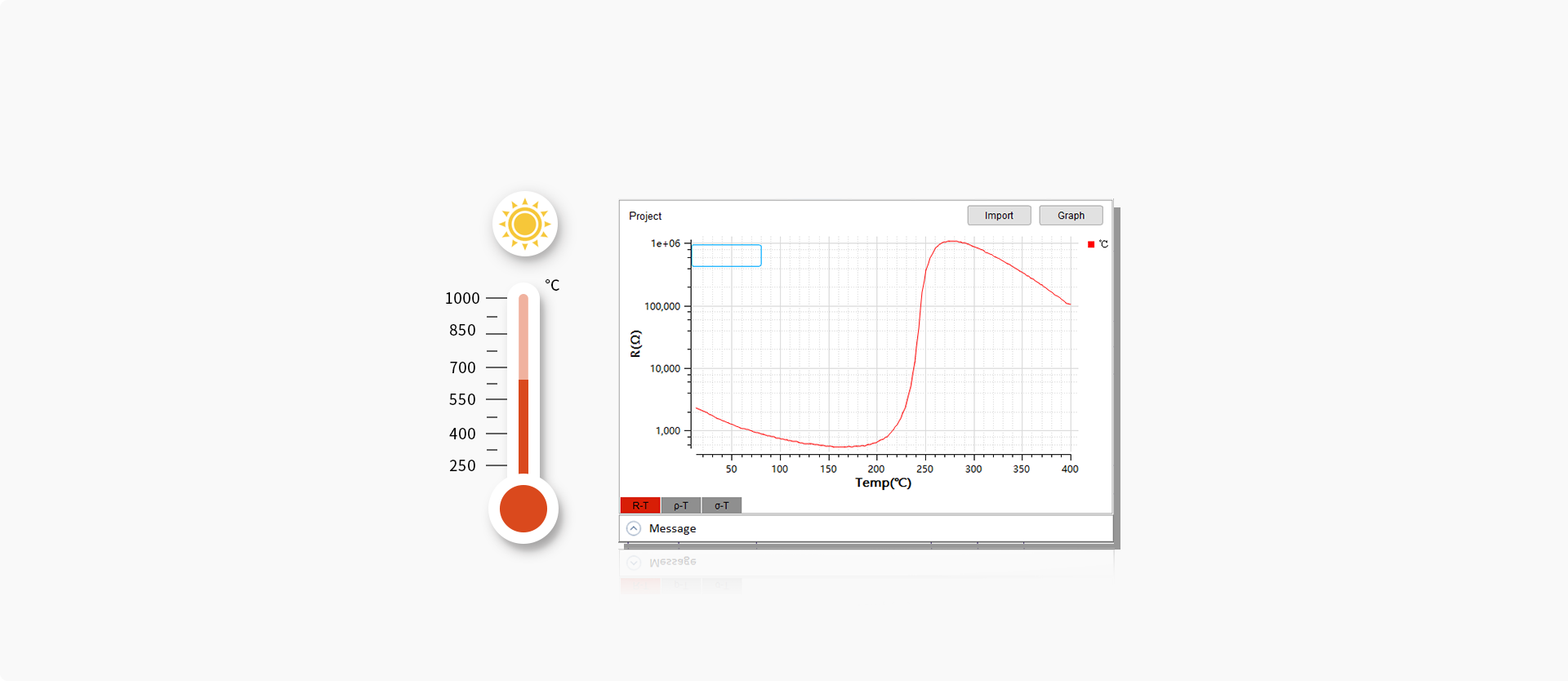Click the R(Ω) axis title
Image resolution: width=1568 pixels, height=681 pixels.
tap(635, 344)
